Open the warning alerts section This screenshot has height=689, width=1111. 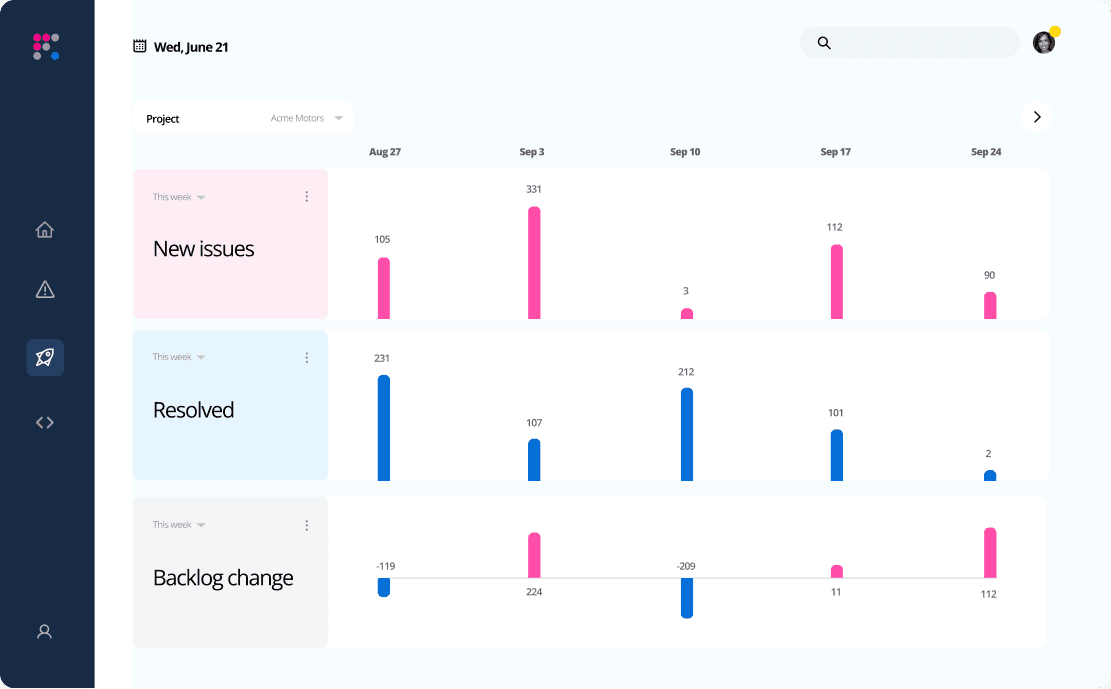(x=45, y=290)
